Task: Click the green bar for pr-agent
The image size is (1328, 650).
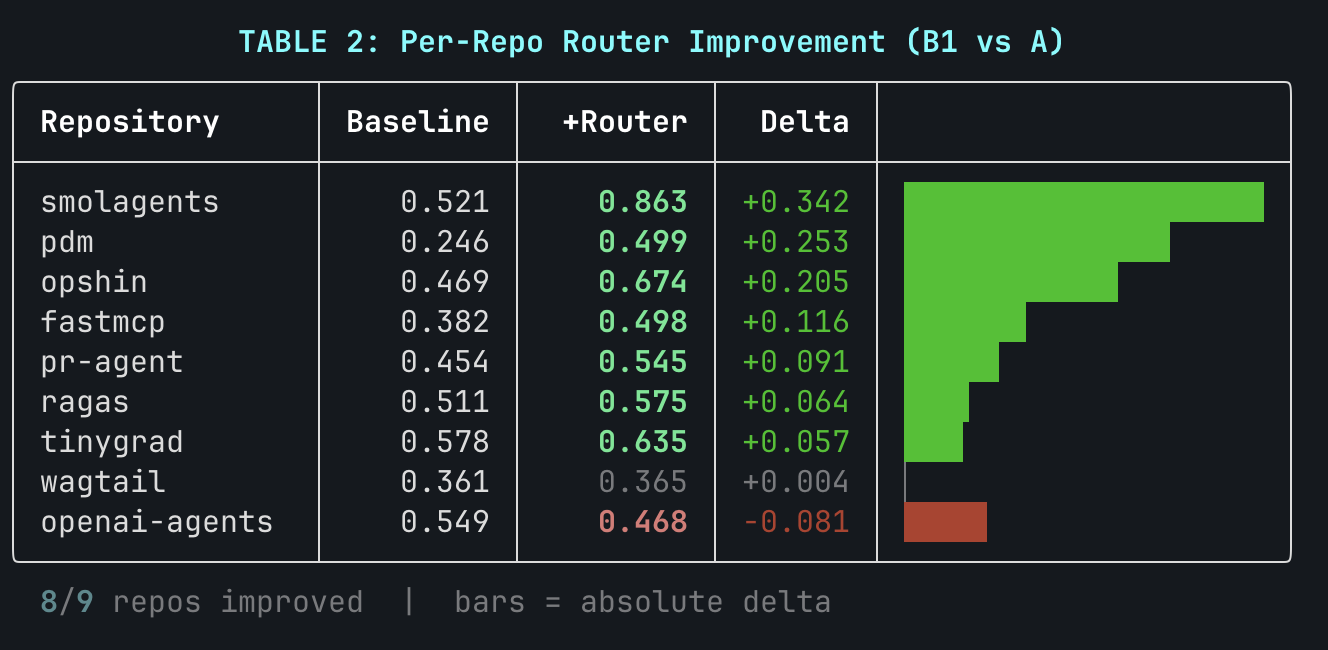Action: point(951,362)
